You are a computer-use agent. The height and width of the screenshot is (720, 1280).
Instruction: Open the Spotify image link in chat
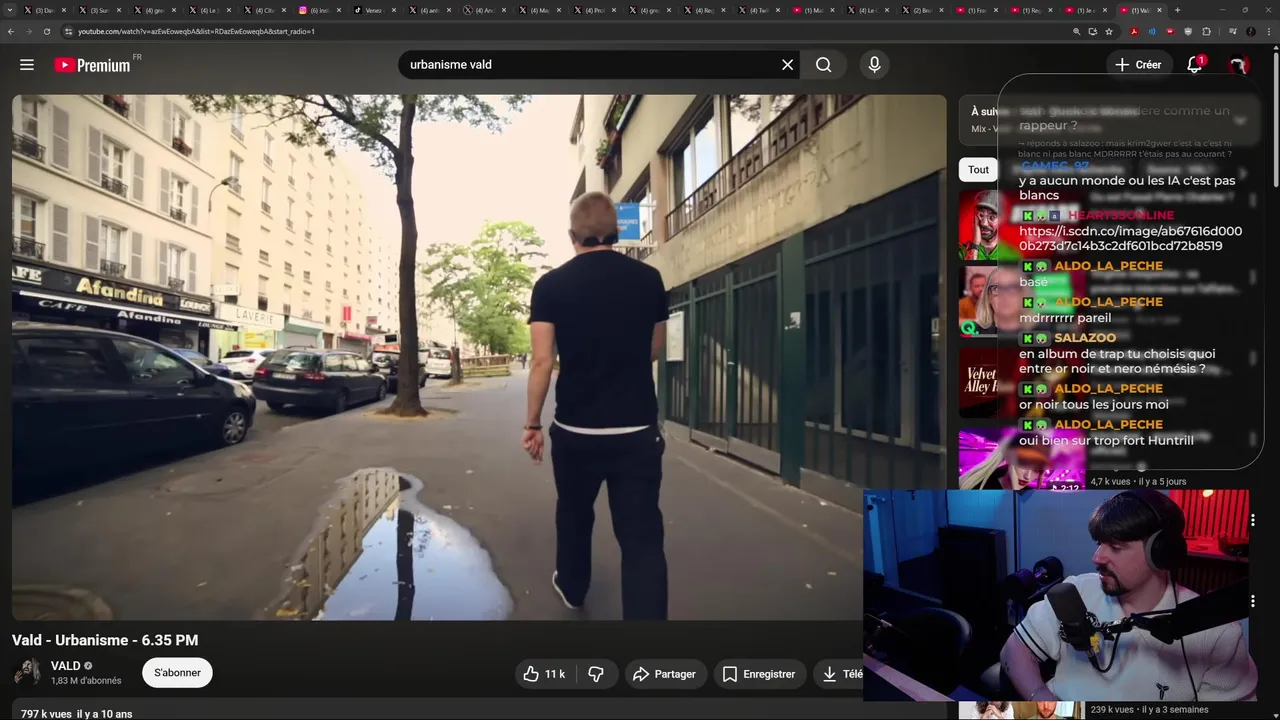click(1130, 238)
